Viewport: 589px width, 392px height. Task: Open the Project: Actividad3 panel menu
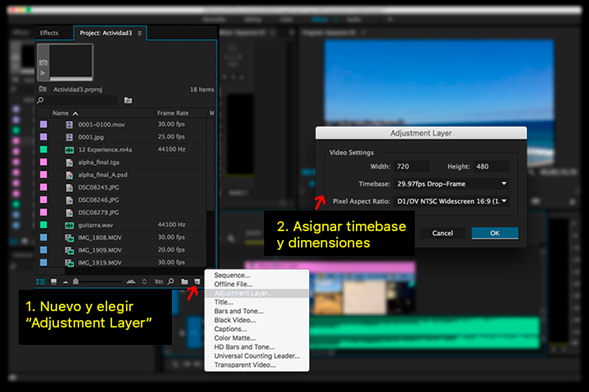coord(139,33)
